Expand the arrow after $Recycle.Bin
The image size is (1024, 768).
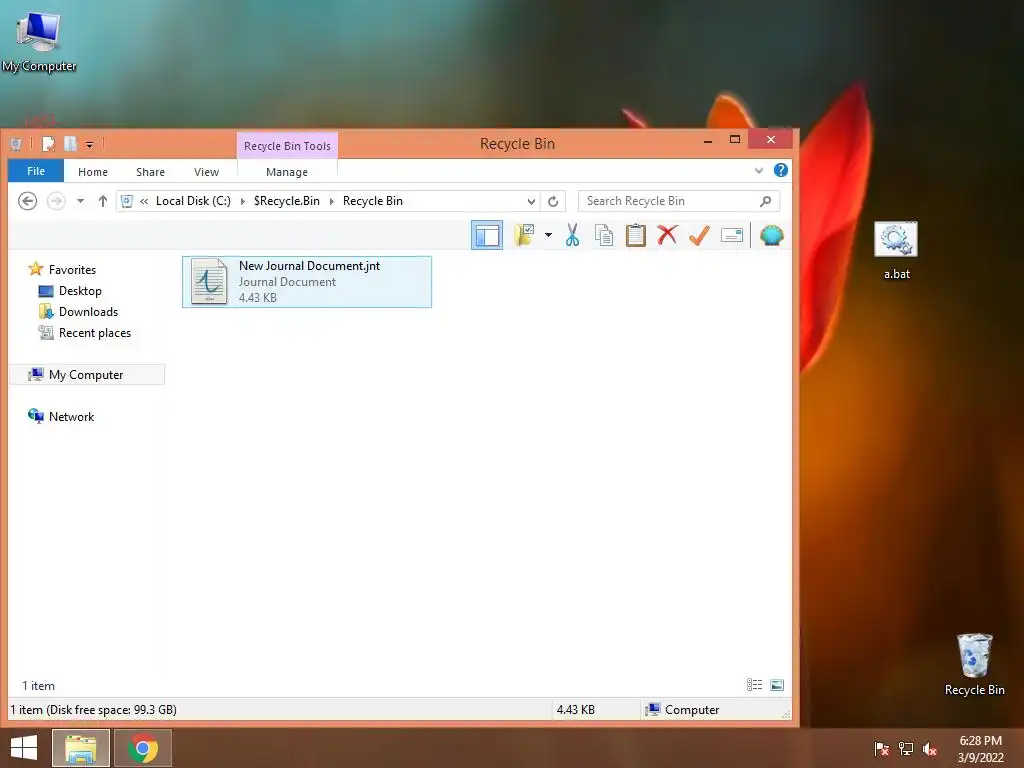[x=331, y=201]
